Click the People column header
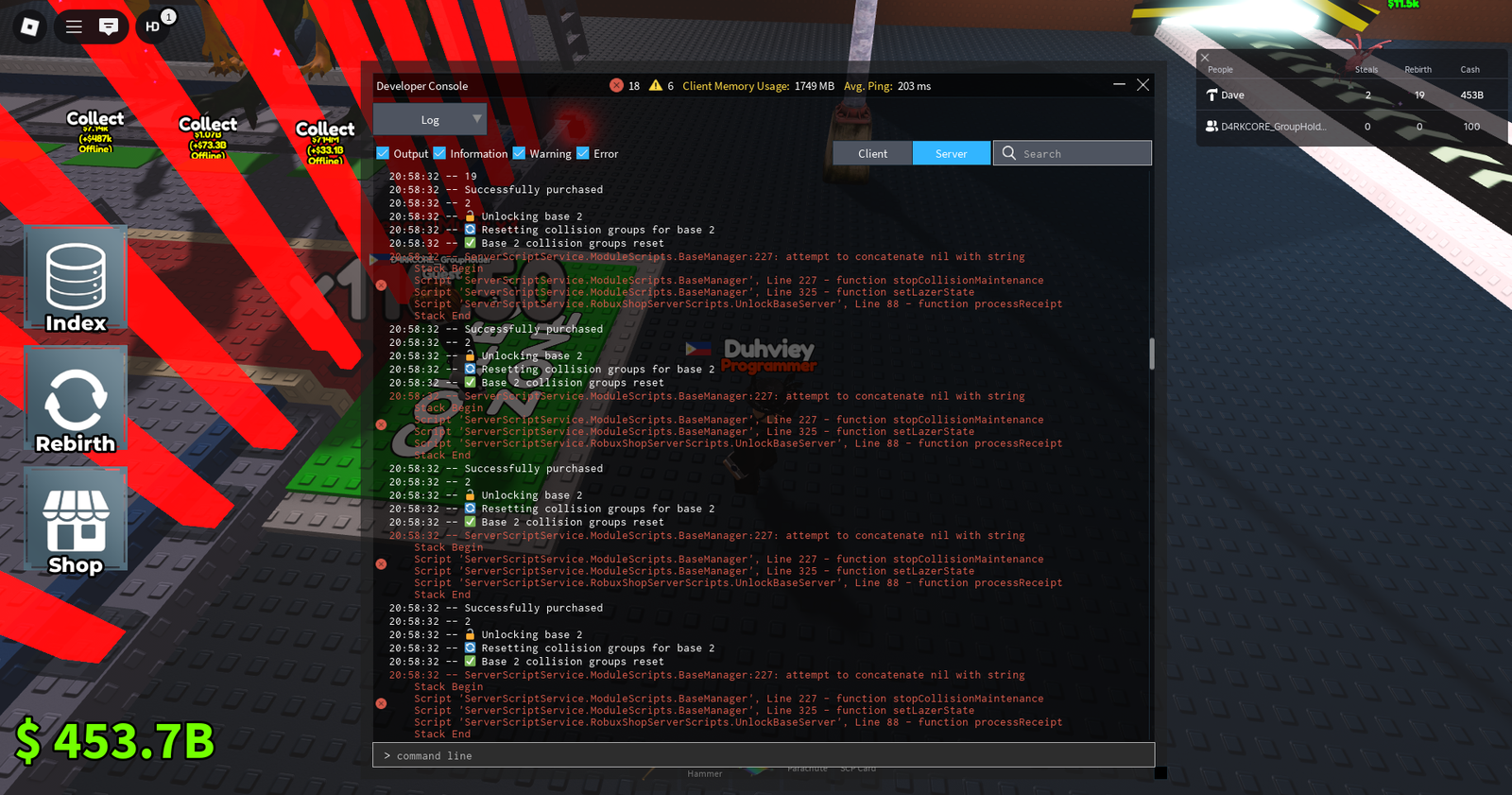Image resolution: width=1512 pixels, height=795 pixels. click(x=1220, y=70)
